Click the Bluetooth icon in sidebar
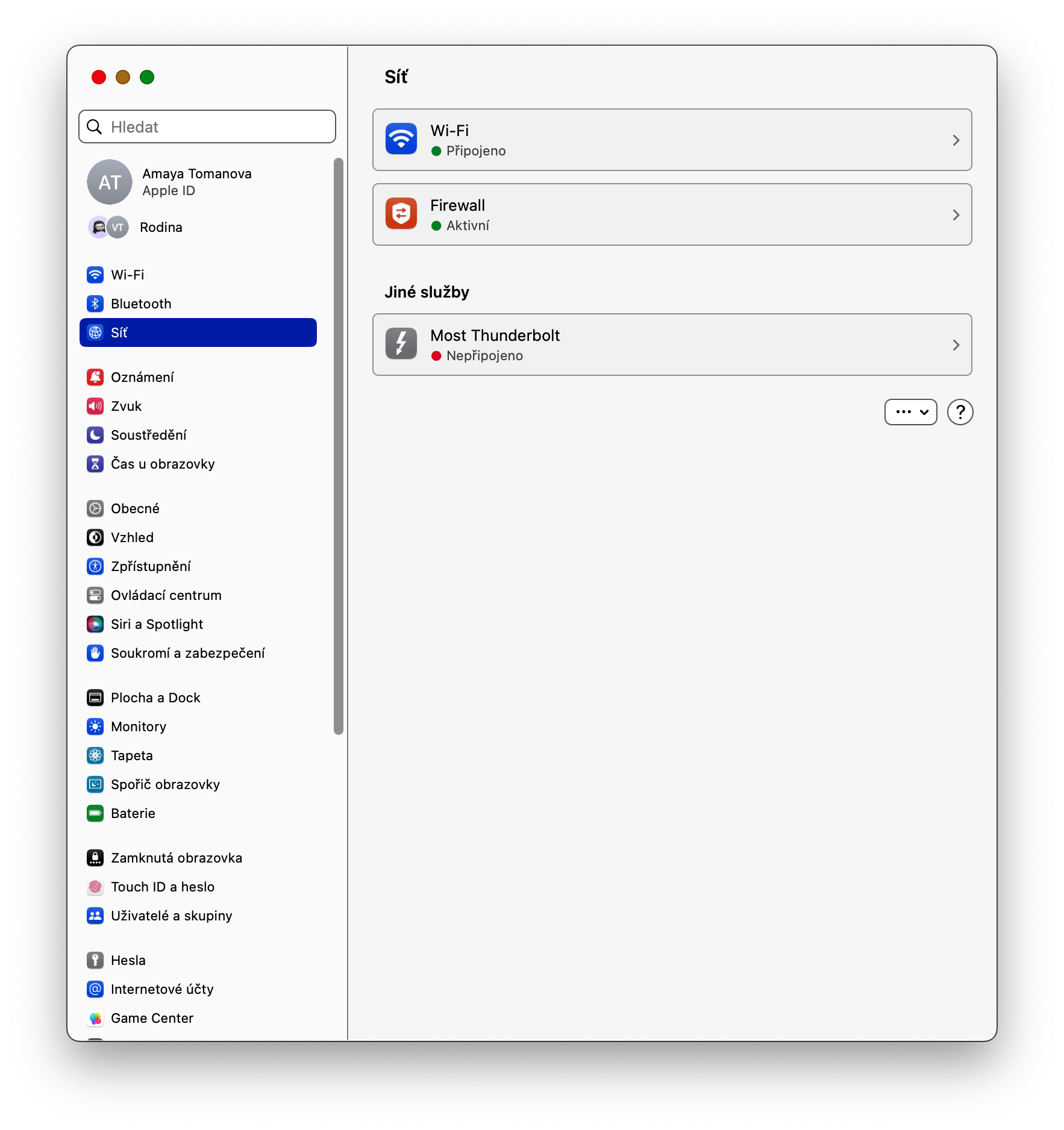Viewport: 1064px width, 1130px height. (95, 304)
